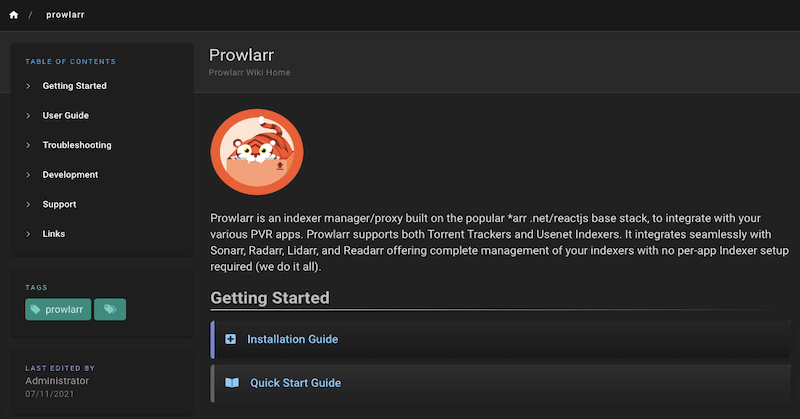Click the Prowlarr tiger logo image
Image resolution: width=800 pixels, height=419 pixels.
click(257, 151)
